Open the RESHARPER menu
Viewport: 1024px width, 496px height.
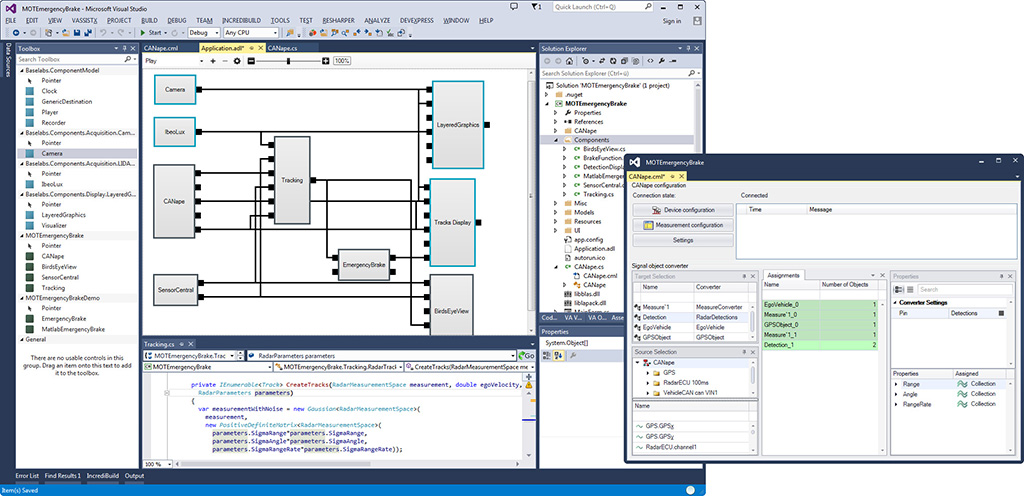[338, 19]
